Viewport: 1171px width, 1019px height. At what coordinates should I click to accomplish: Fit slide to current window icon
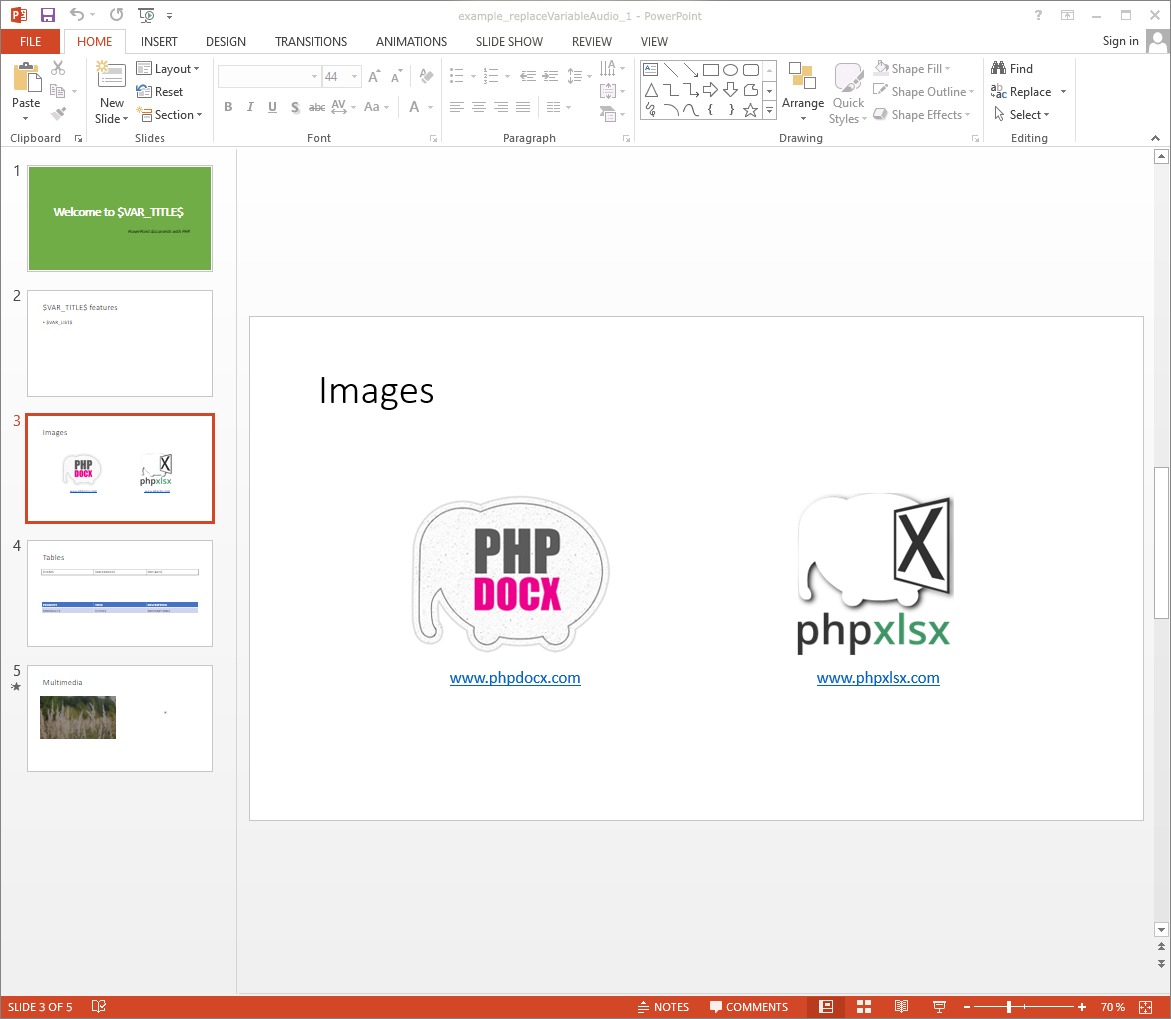1146,1007
